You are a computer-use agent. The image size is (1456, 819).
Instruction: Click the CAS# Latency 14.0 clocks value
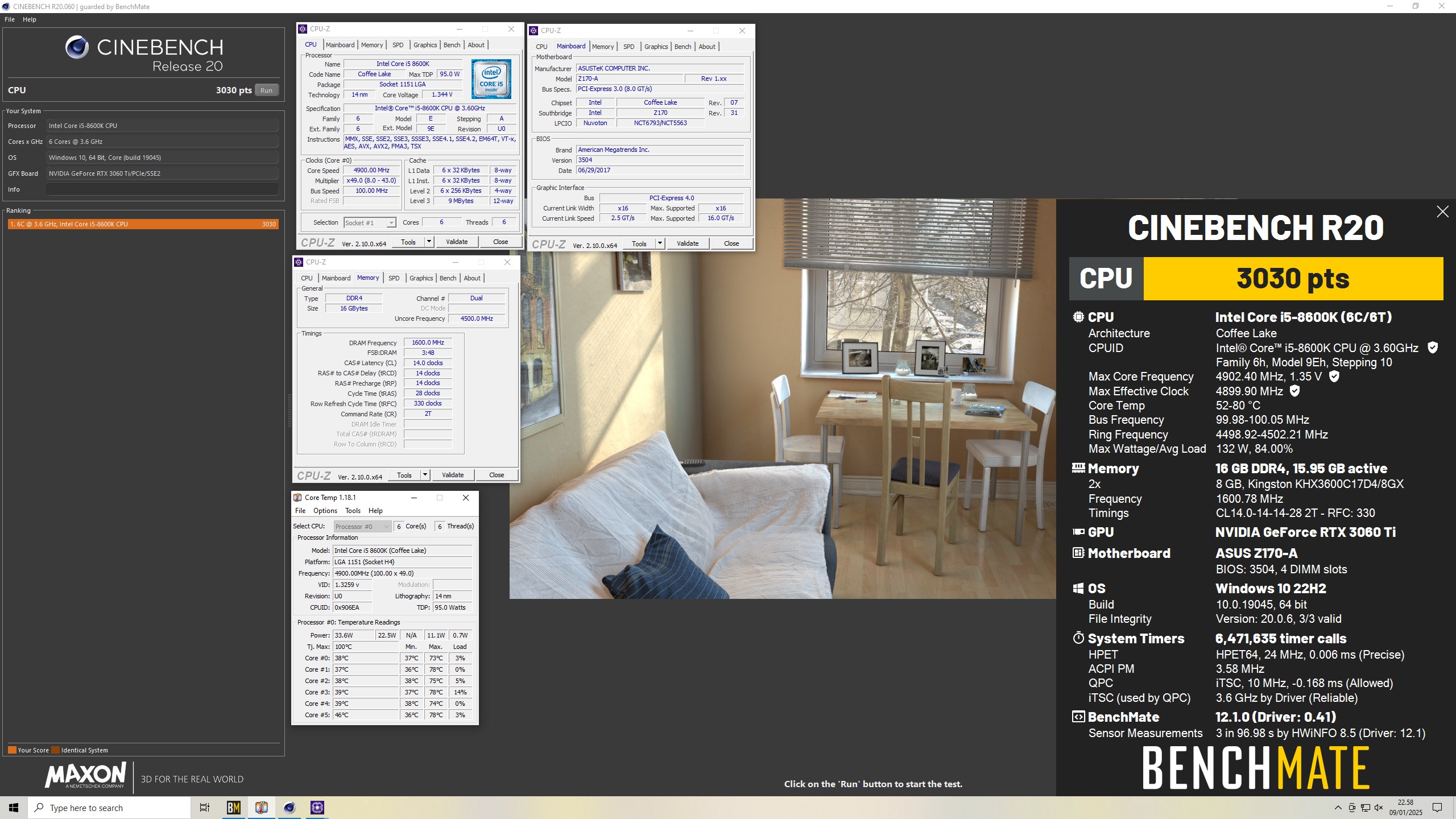(428, 363)
